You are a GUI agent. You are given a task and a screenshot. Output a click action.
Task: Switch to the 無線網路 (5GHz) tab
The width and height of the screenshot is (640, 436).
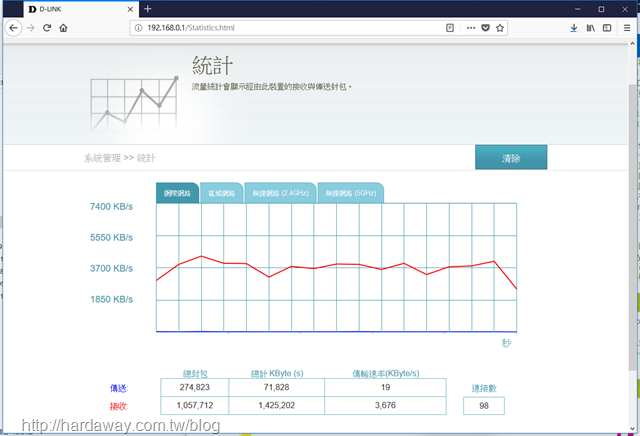tap(349, 192)
